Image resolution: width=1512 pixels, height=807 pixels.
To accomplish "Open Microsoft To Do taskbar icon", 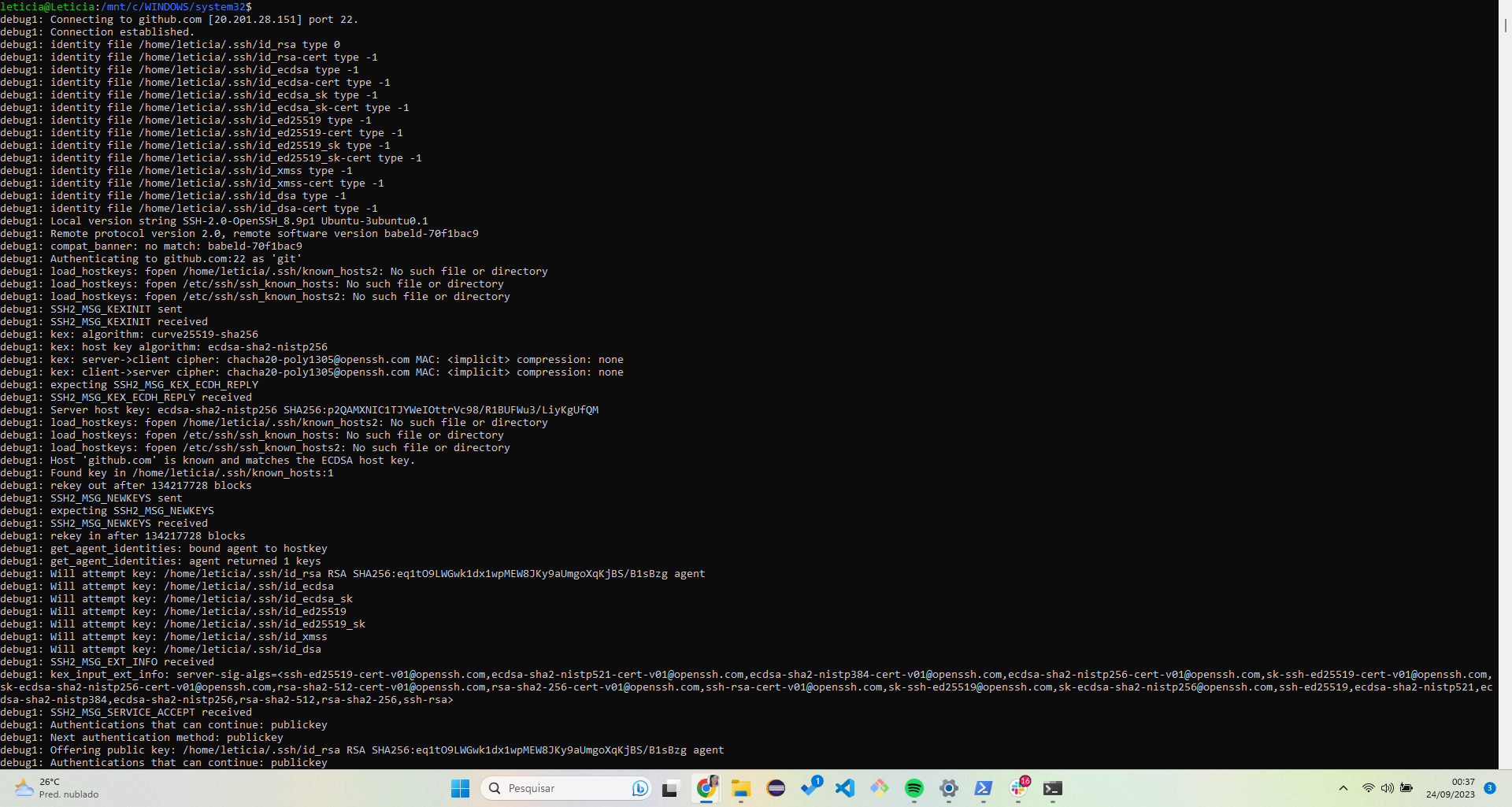I will (810, 788).
